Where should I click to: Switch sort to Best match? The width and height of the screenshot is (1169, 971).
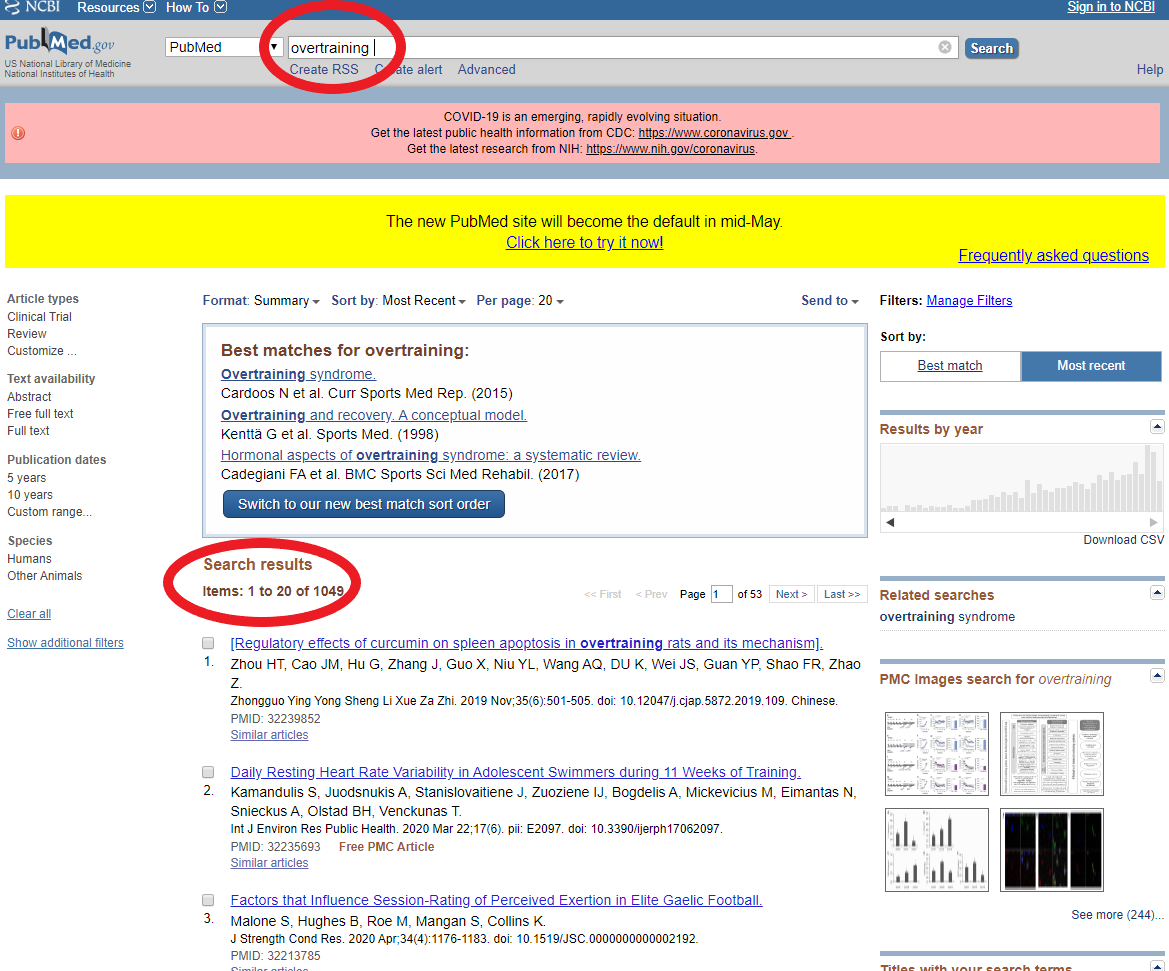point(950,365)
